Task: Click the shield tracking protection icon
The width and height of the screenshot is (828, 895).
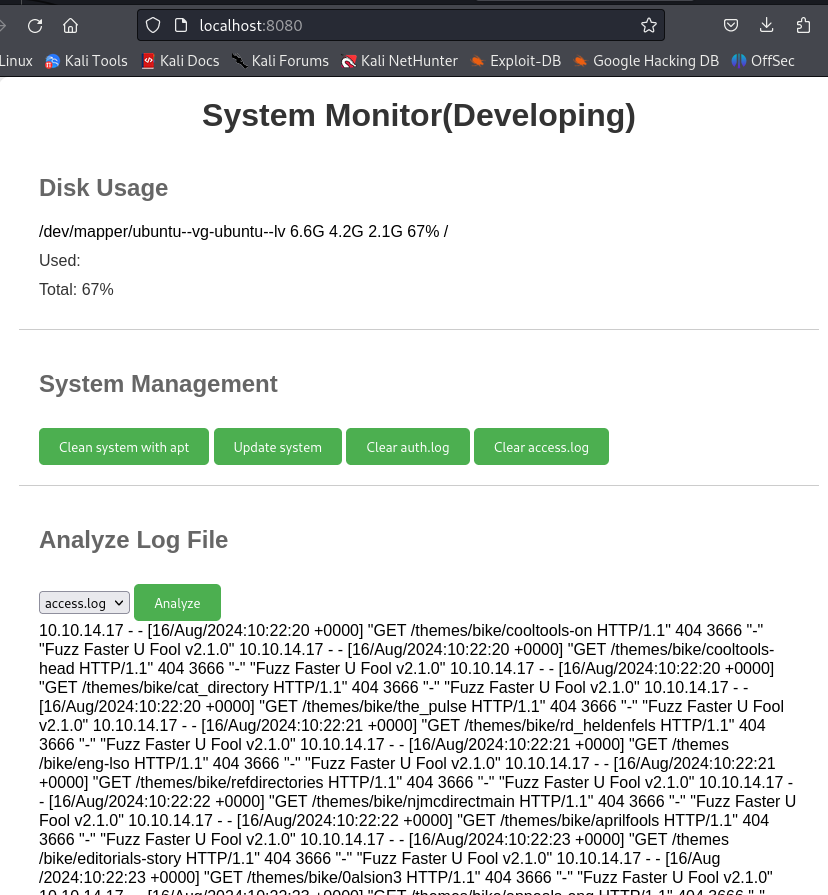Action: [x=153, y=25]
